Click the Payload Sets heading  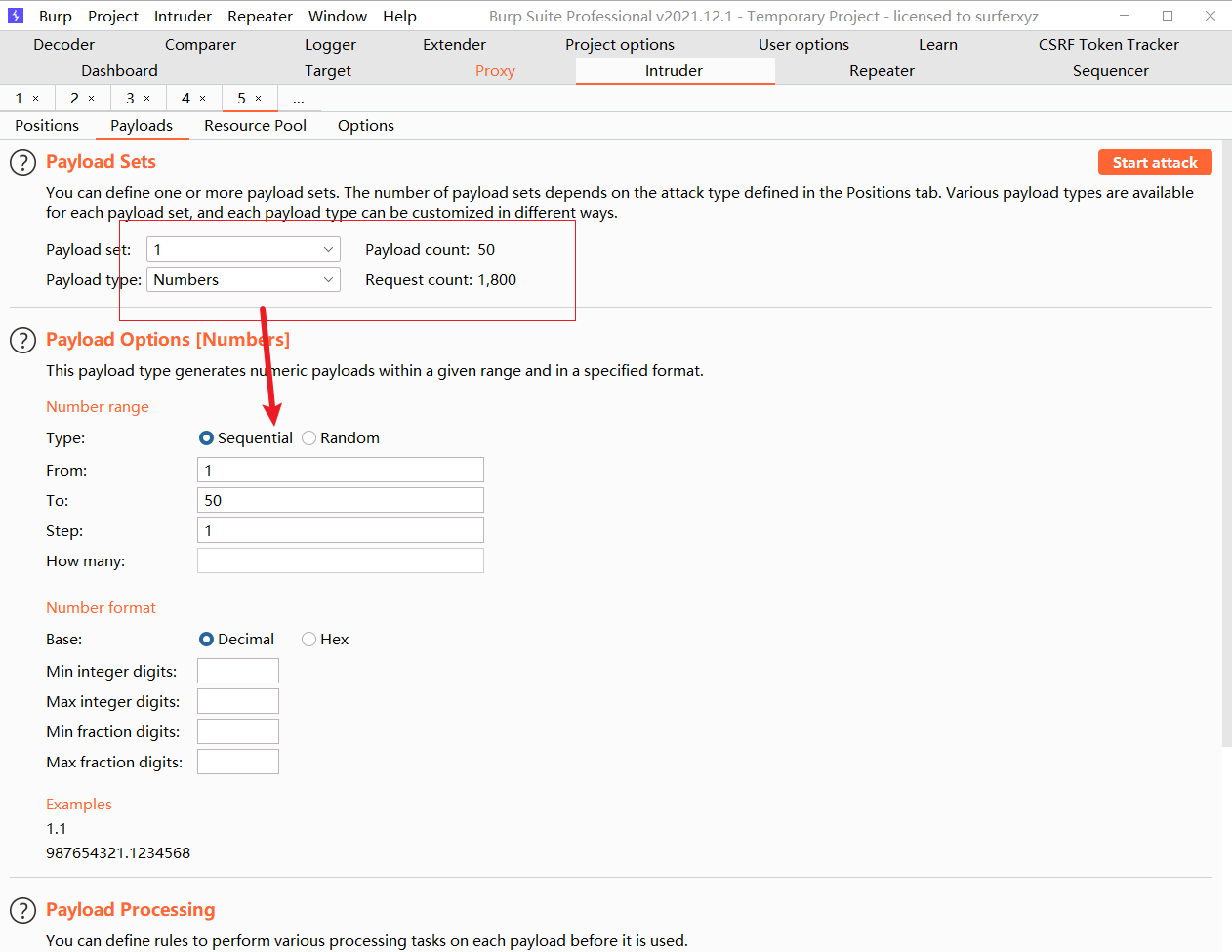pos(101,162)
